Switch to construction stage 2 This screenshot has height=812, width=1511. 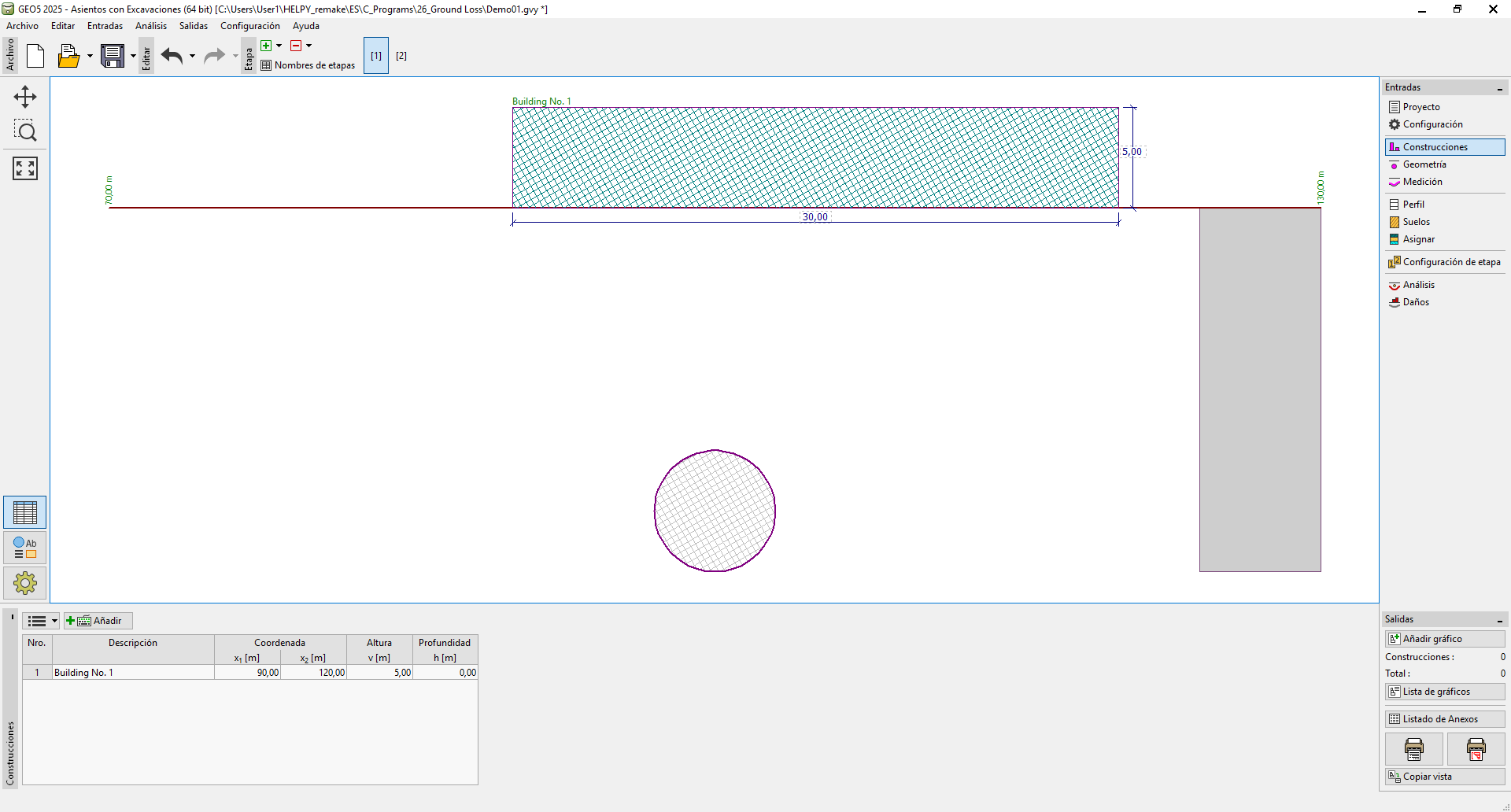pos(401,56)
